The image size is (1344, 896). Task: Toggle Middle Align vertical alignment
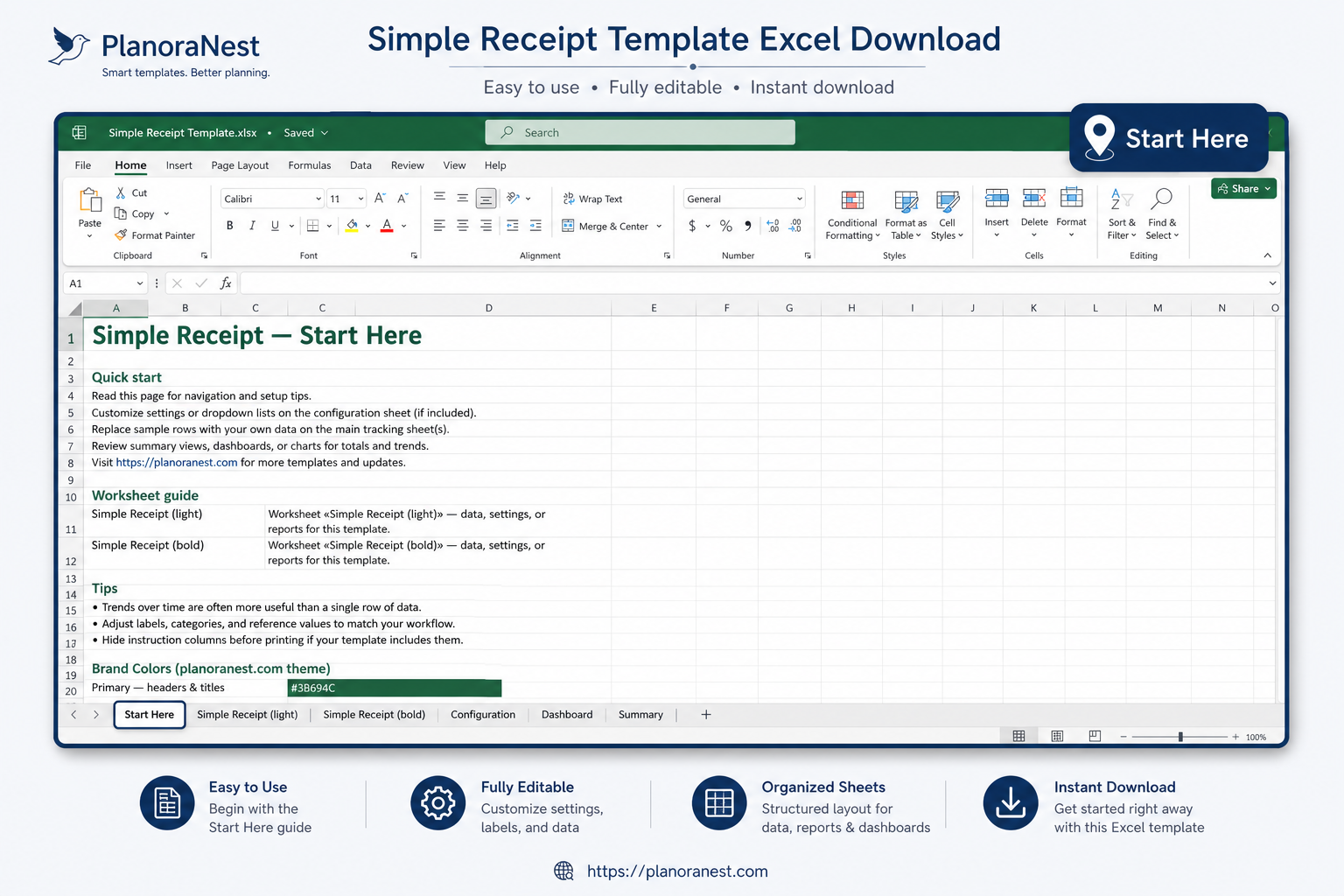pyautogui.click(x=462, y=198)
